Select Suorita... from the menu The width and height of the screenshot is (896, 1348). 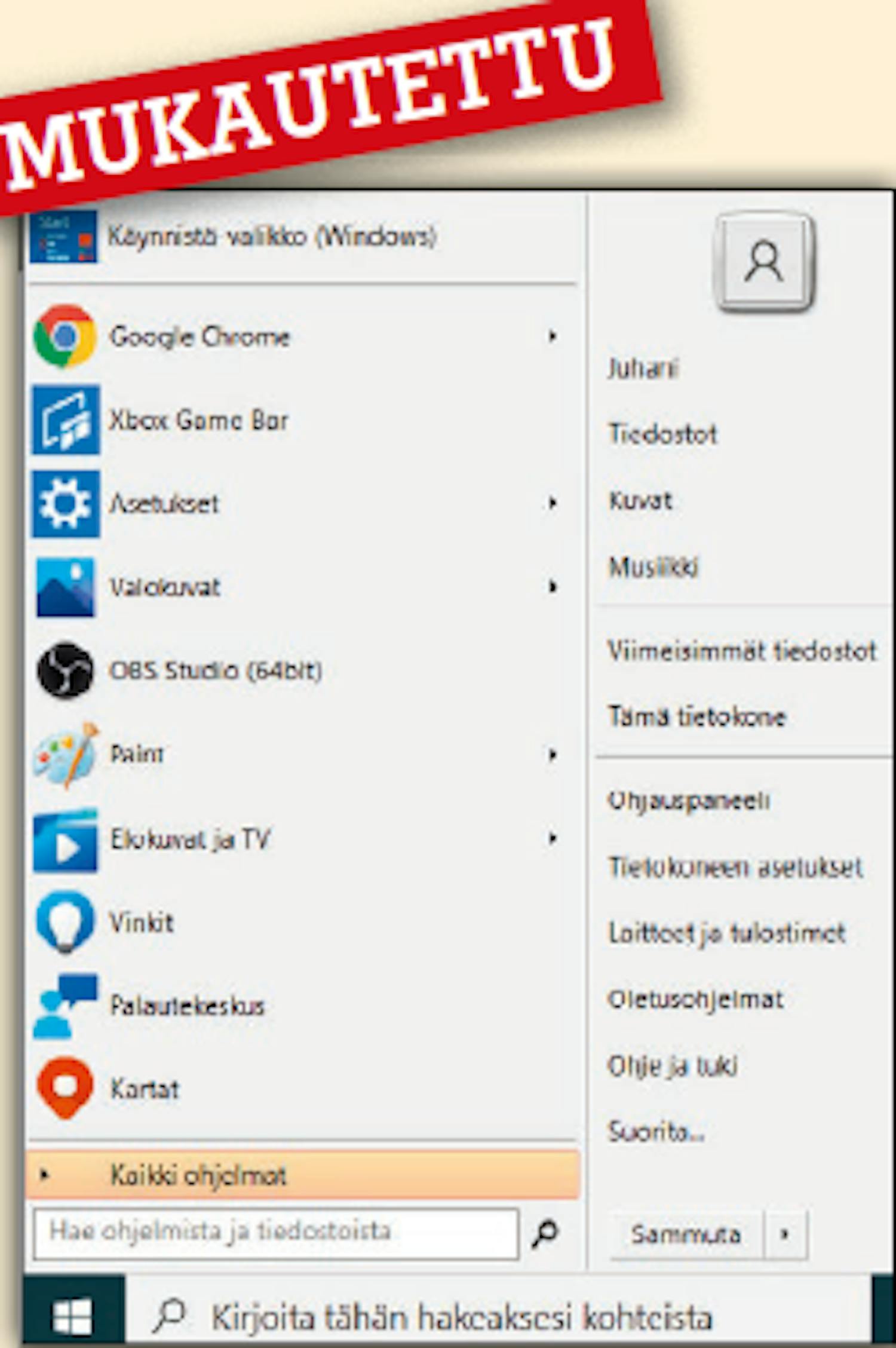(656, 1132)
